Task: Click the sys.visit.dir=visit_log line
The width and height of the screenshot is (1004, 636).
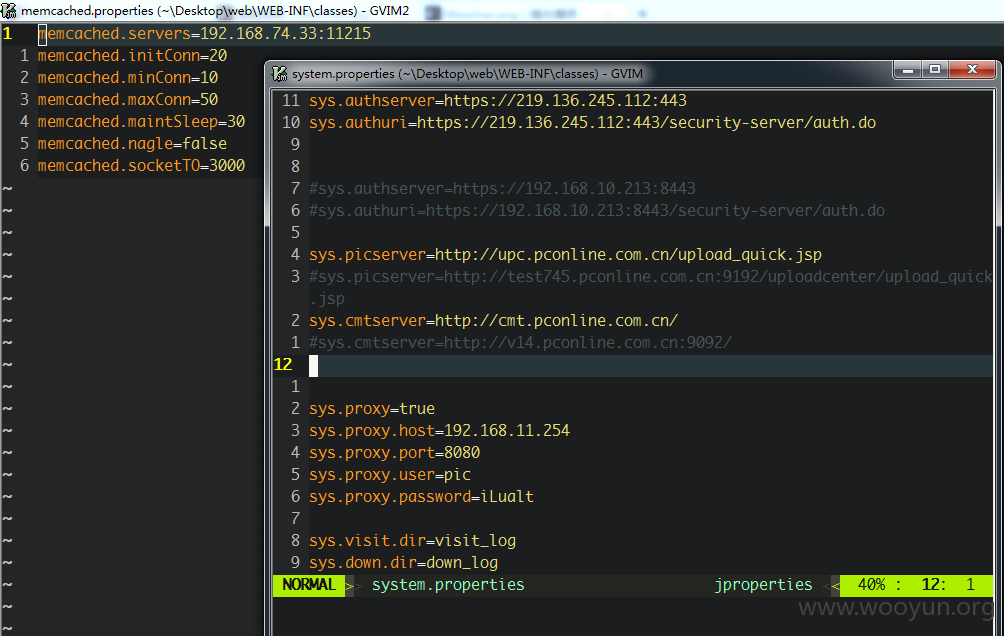Action: tap(412, 541)
